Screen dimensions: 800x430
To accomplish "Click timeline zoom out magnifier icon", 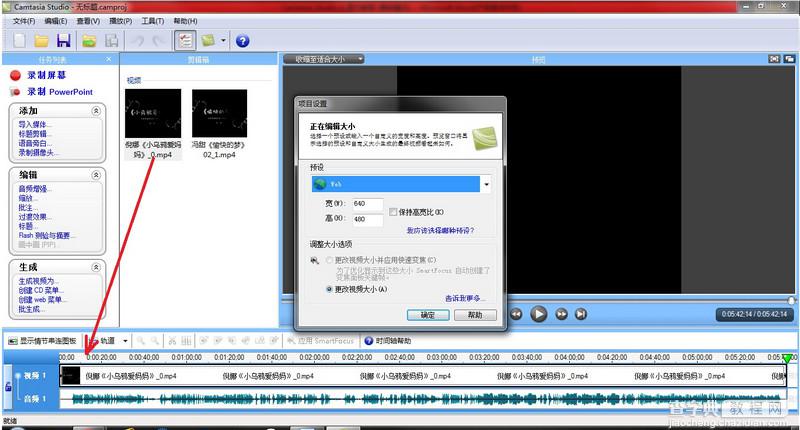I will point(155,341).
